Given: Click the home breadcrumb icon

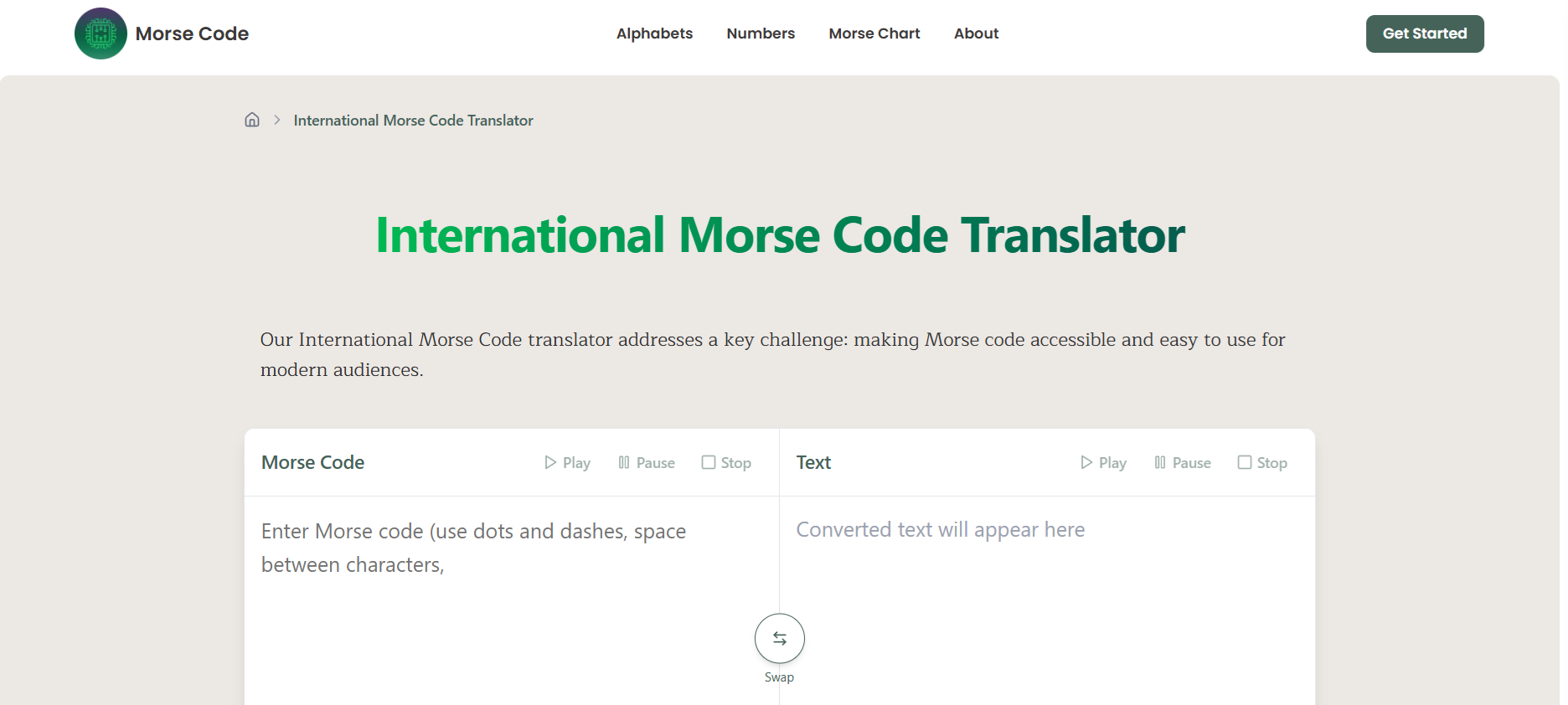Looking at the screenshot, I should point(252,120).
